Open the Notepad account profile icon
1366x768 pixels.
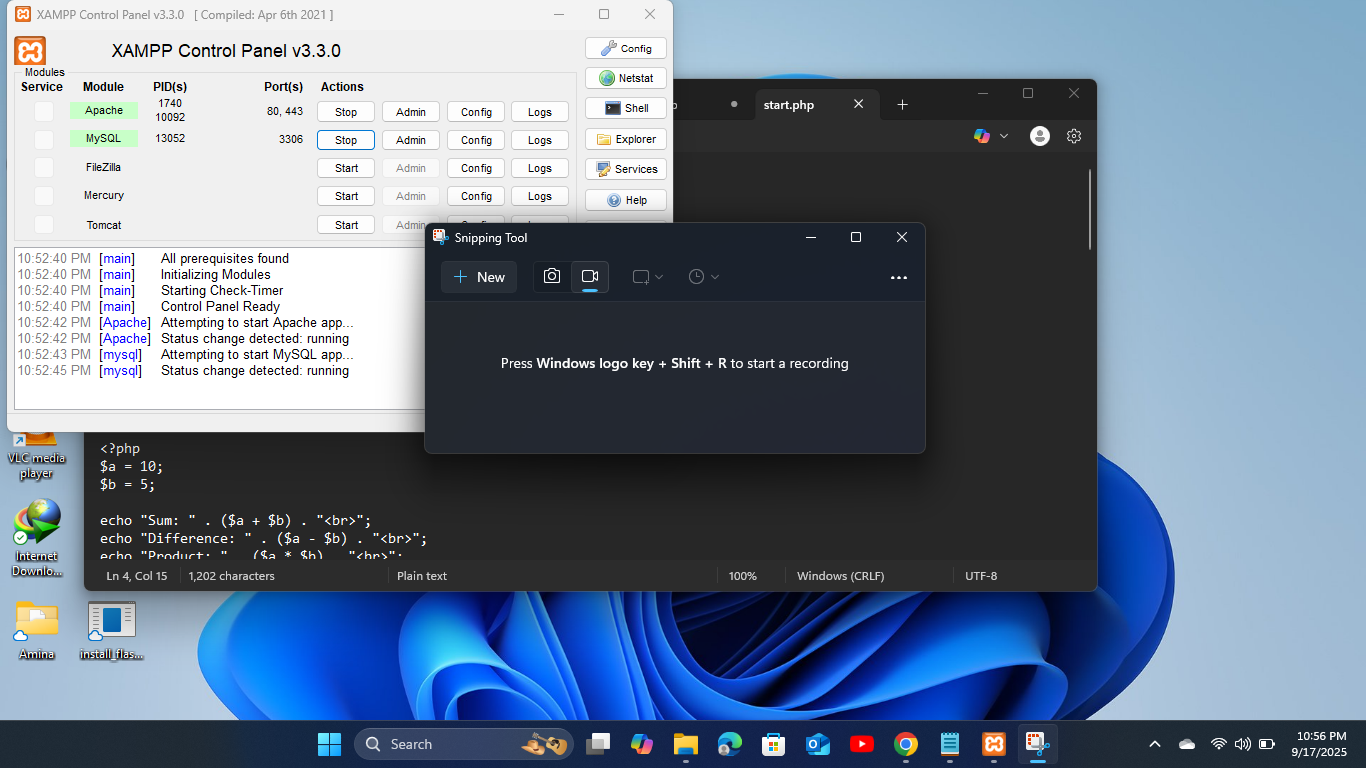(1040, 136)
